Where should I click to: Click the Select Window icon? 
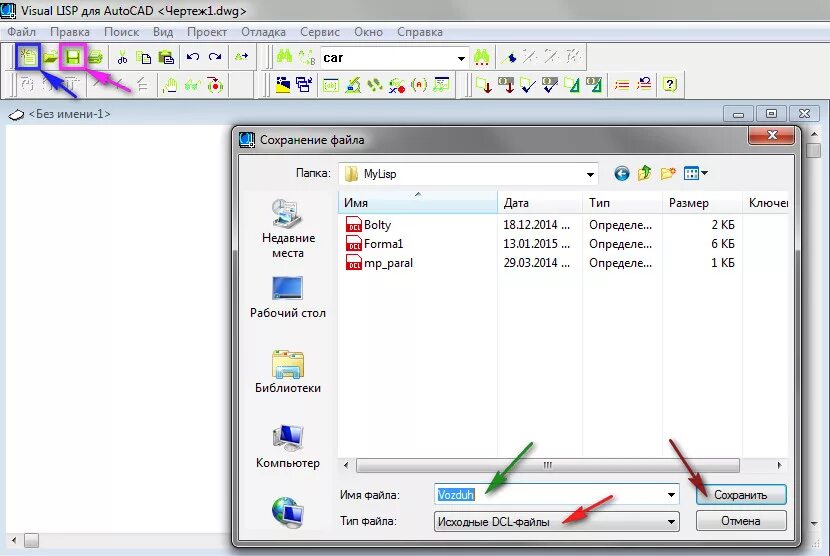coord(304,85)
